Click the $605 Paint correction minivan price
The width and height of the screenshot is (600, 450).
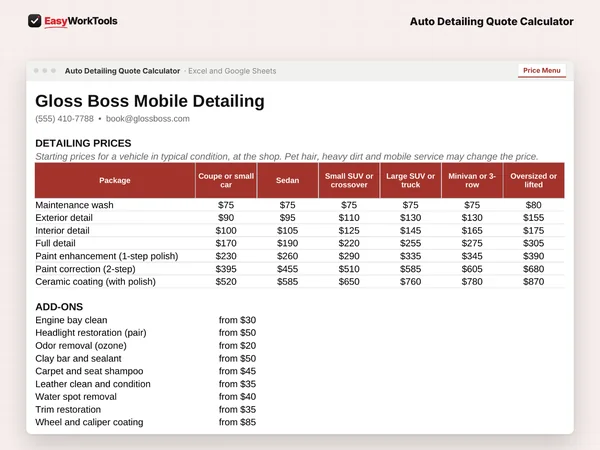(472, 269)
